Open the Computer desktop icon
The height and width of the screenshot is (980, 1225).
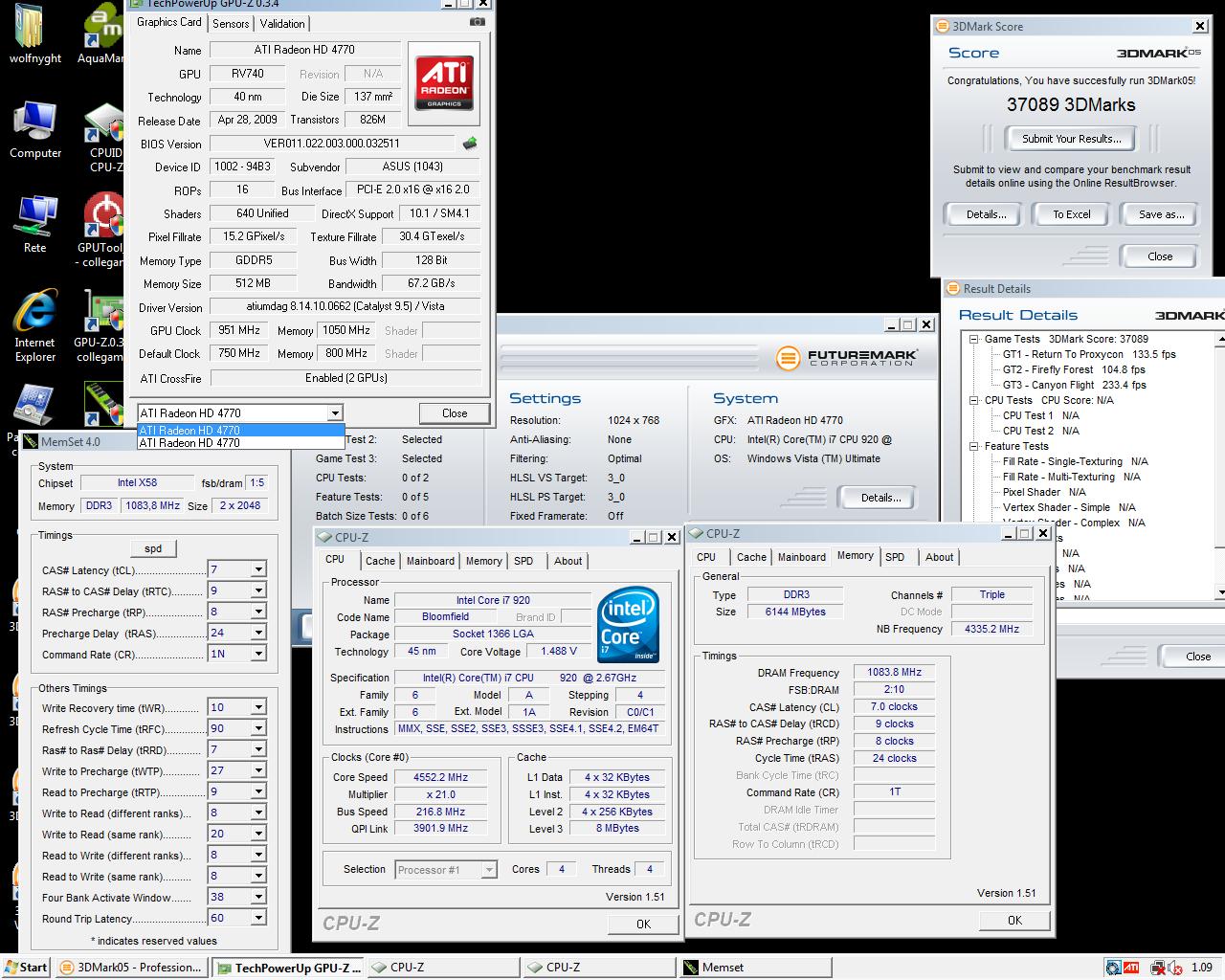click(x=34, y=130)
